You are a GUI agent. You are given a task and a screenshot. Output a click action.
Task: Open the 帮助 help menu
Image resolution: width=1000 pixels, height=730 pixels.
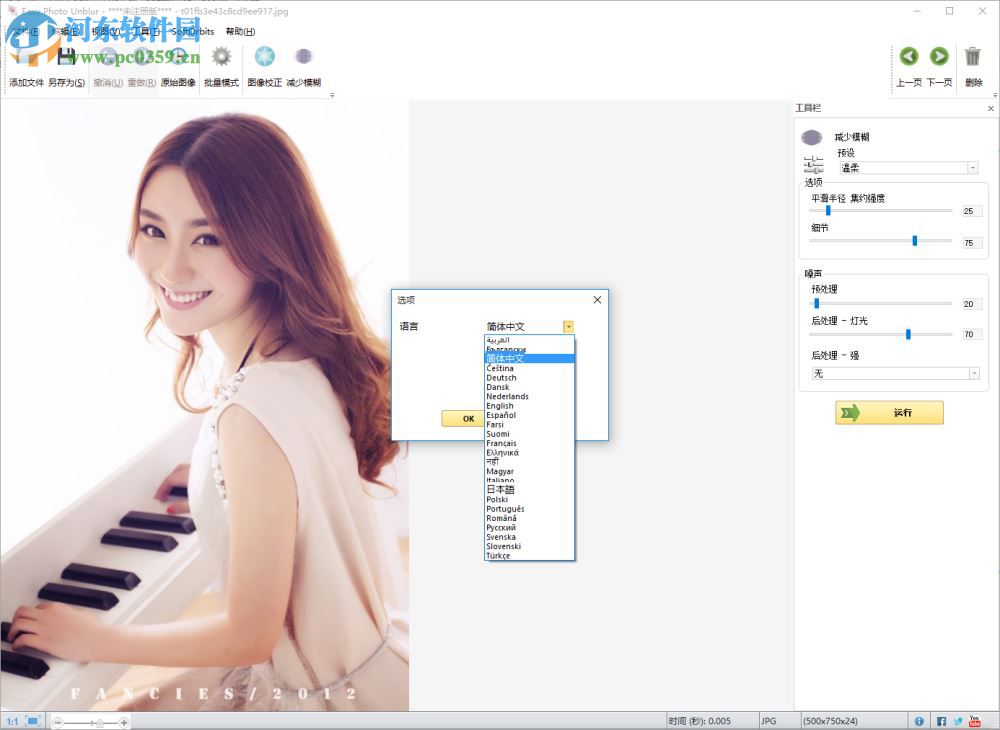tap(241, 31)
